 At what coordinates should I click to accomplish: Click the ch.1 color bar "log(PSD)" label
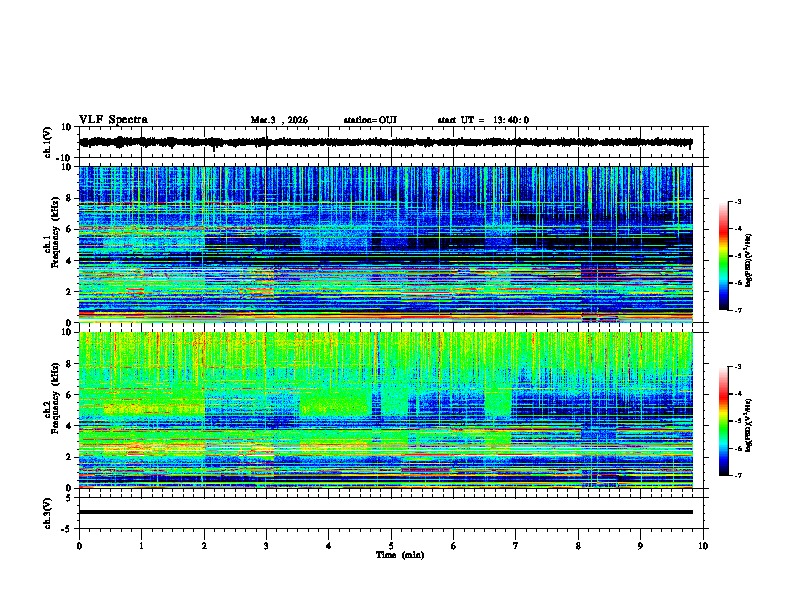pyautogui.click(x=749, y=260)
